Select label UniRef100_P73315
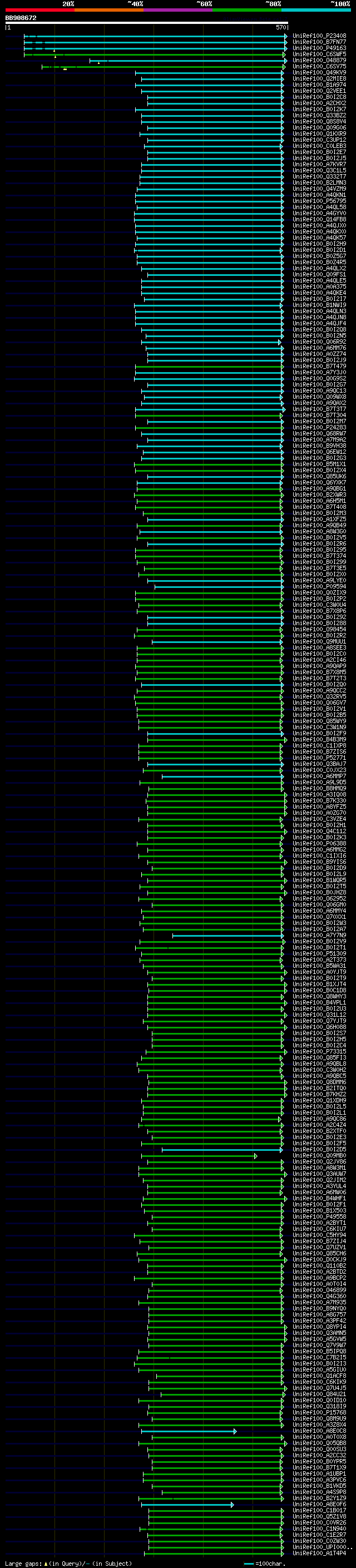This screenshot has height=1568, width=356. pos(319,1051)
